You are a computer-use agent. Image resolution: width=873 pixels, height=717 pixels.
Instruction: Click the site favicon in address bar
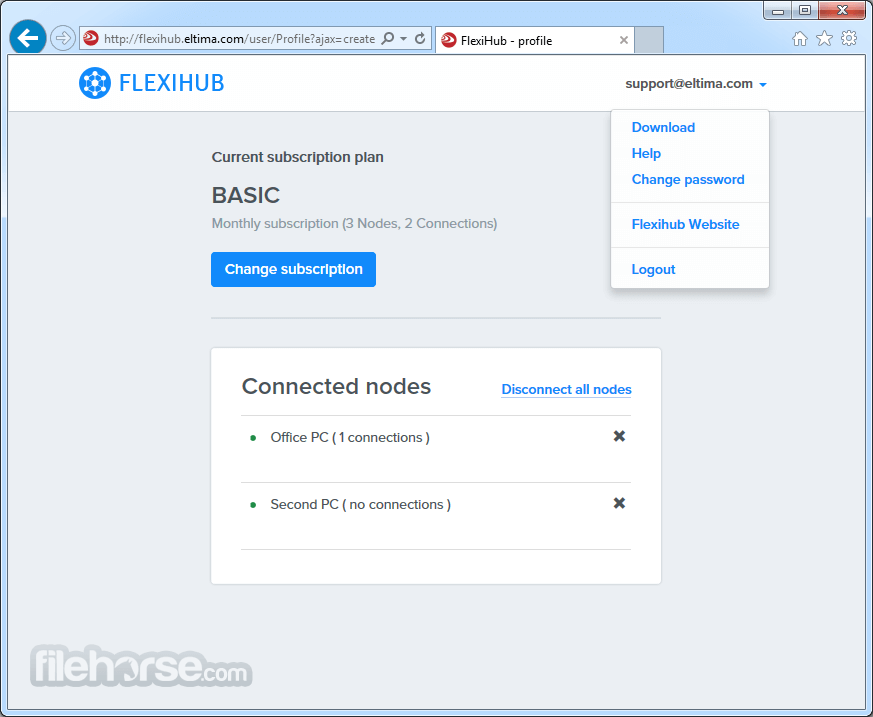[91, 38]
